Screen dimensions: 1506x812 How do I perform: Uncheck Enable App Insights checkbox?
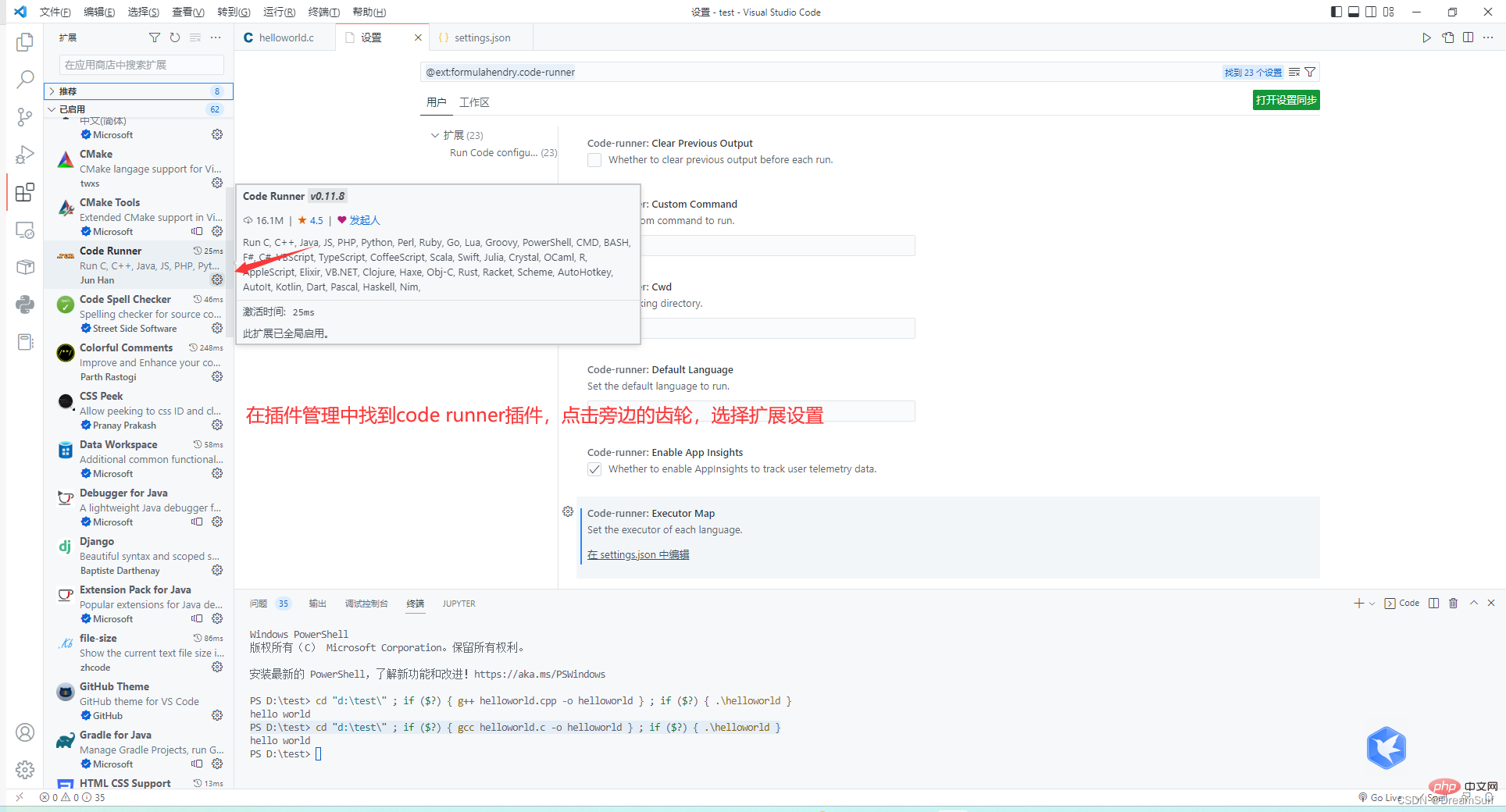tap(594, 469)
